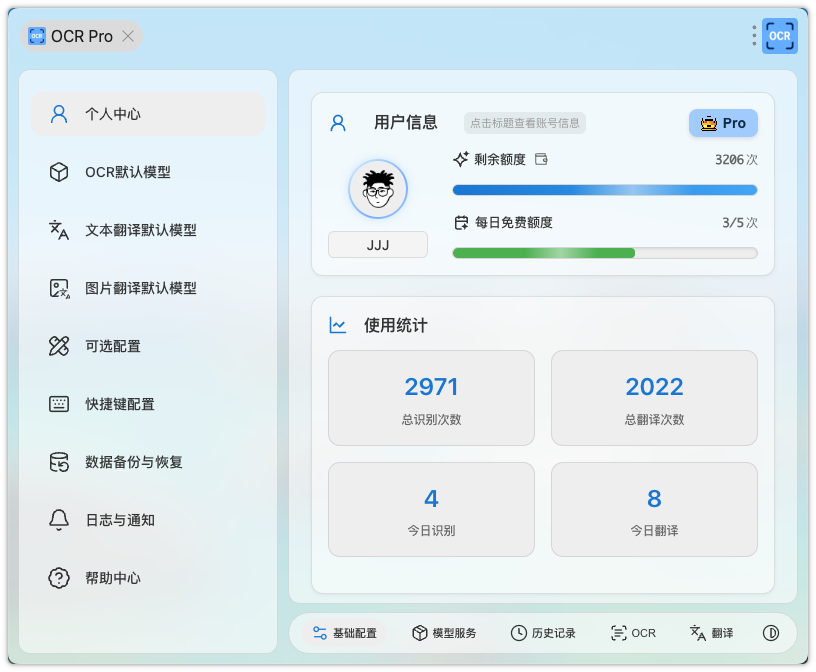Click the green 每日免费额度 progress bar
Screen dimensions: 816x672
point(605,253)
